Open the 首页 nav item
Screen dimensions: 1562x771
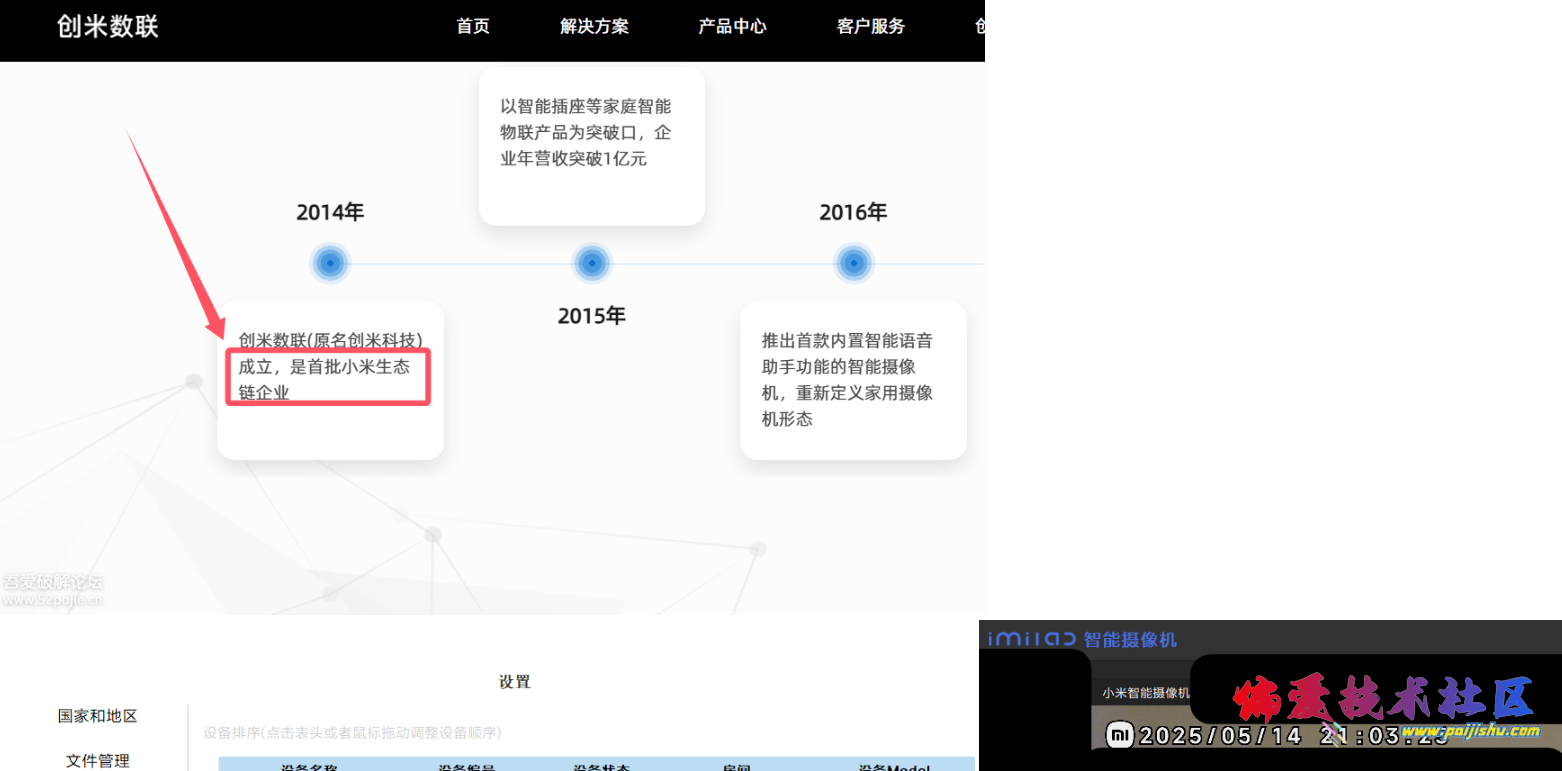[473, 27]
